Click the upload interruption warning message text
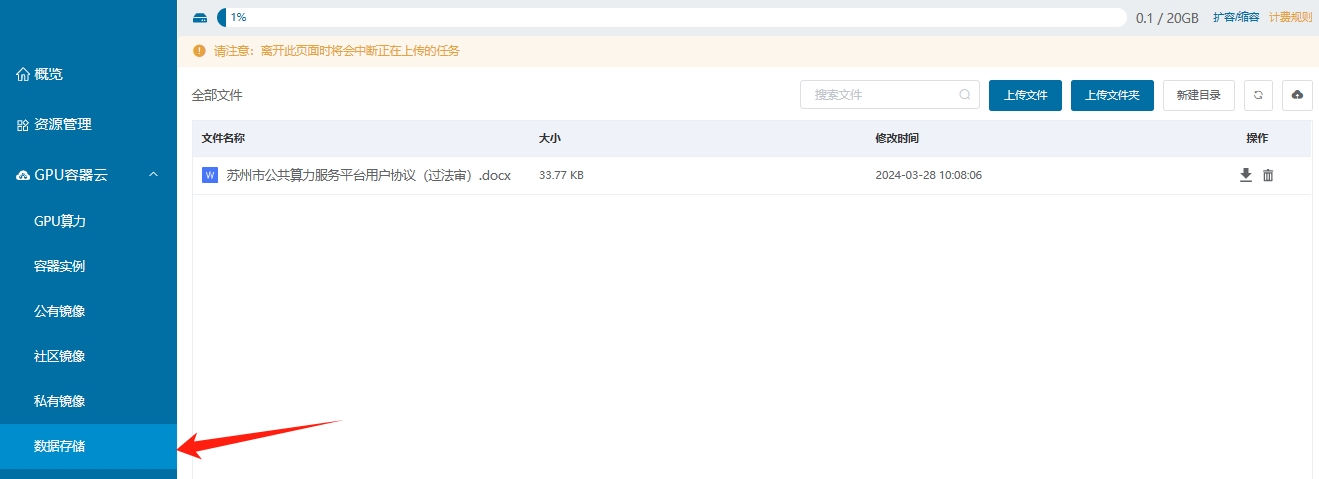The width and height of the screenshot is (1319, 479). pyautogui.click(x=337, y=50)
